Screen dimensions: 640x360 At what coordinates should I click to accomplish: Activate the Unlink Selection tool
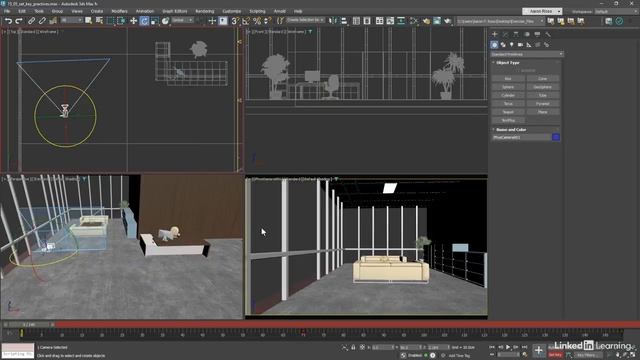(42, 21)
